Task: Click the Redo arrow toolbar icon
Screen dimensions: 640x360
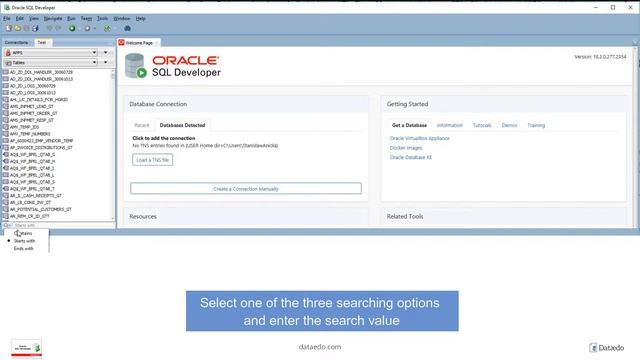Action: point(58,28)
